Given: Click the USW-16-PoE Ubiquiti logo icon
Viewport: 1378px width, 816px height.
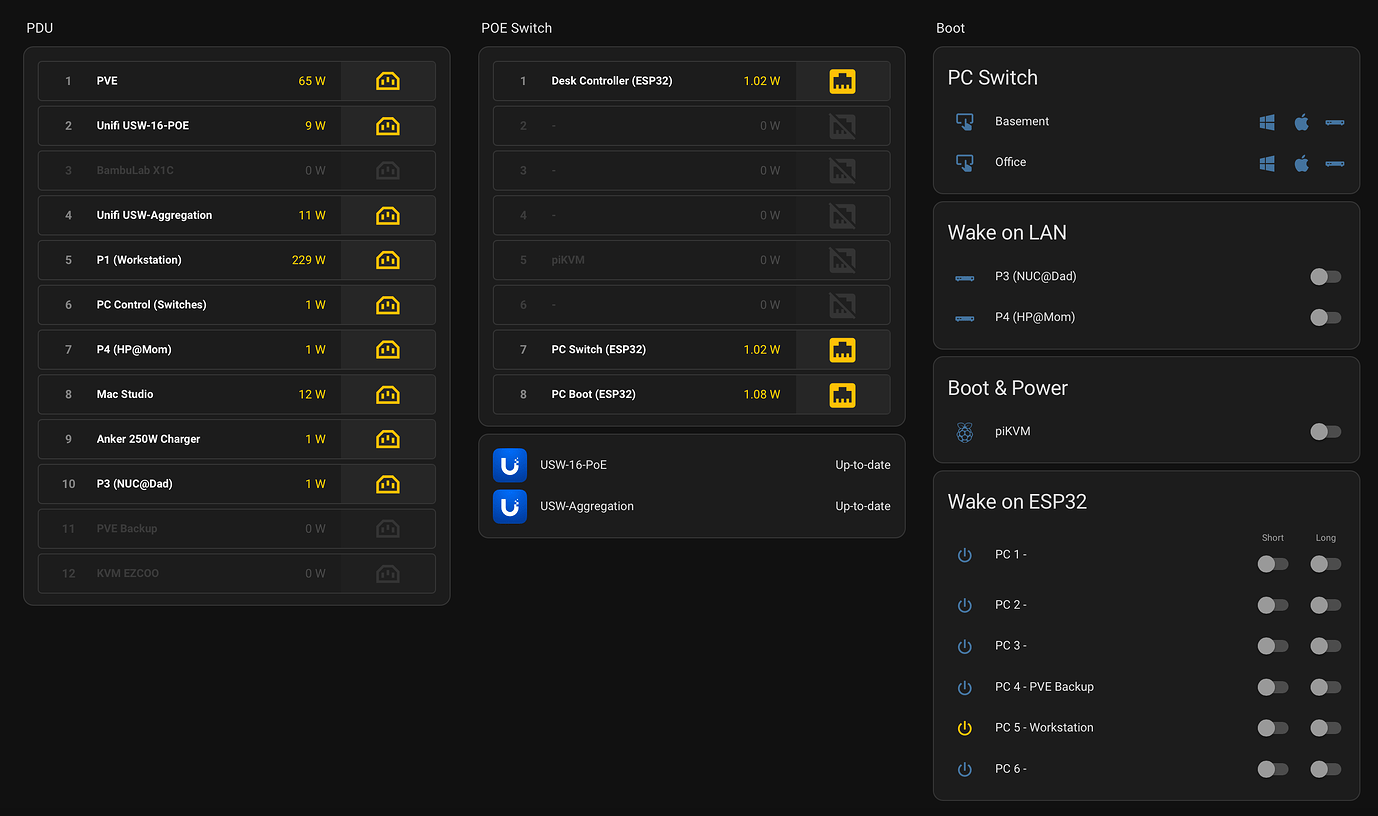Looking at the screenshot, I should [x=510, y=465].
